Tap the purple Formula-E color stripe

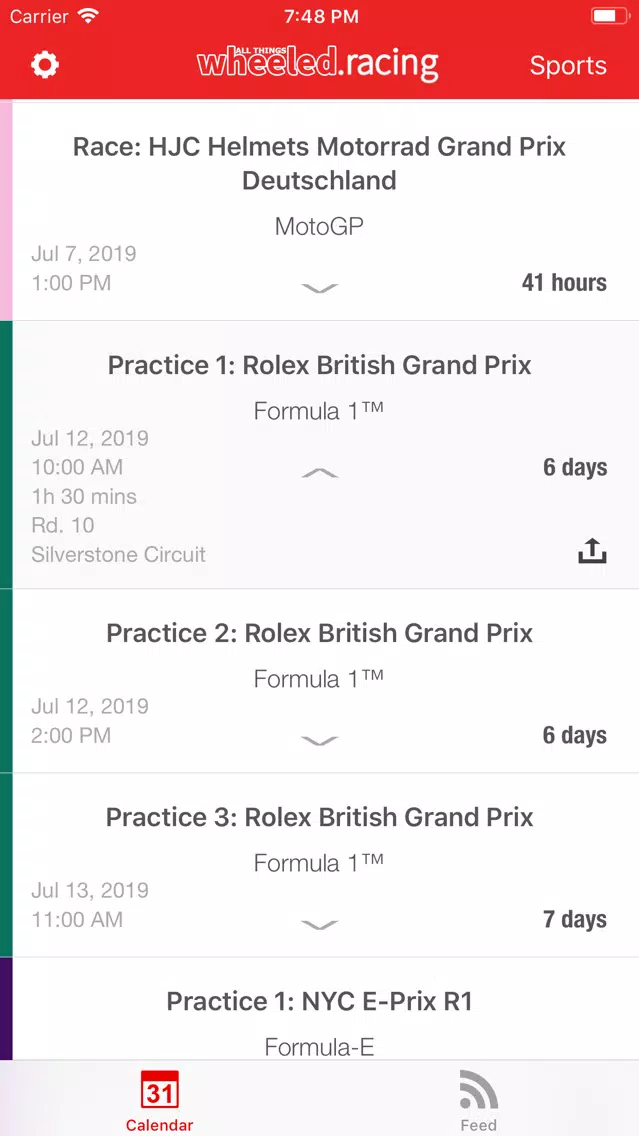(6, 1008)
